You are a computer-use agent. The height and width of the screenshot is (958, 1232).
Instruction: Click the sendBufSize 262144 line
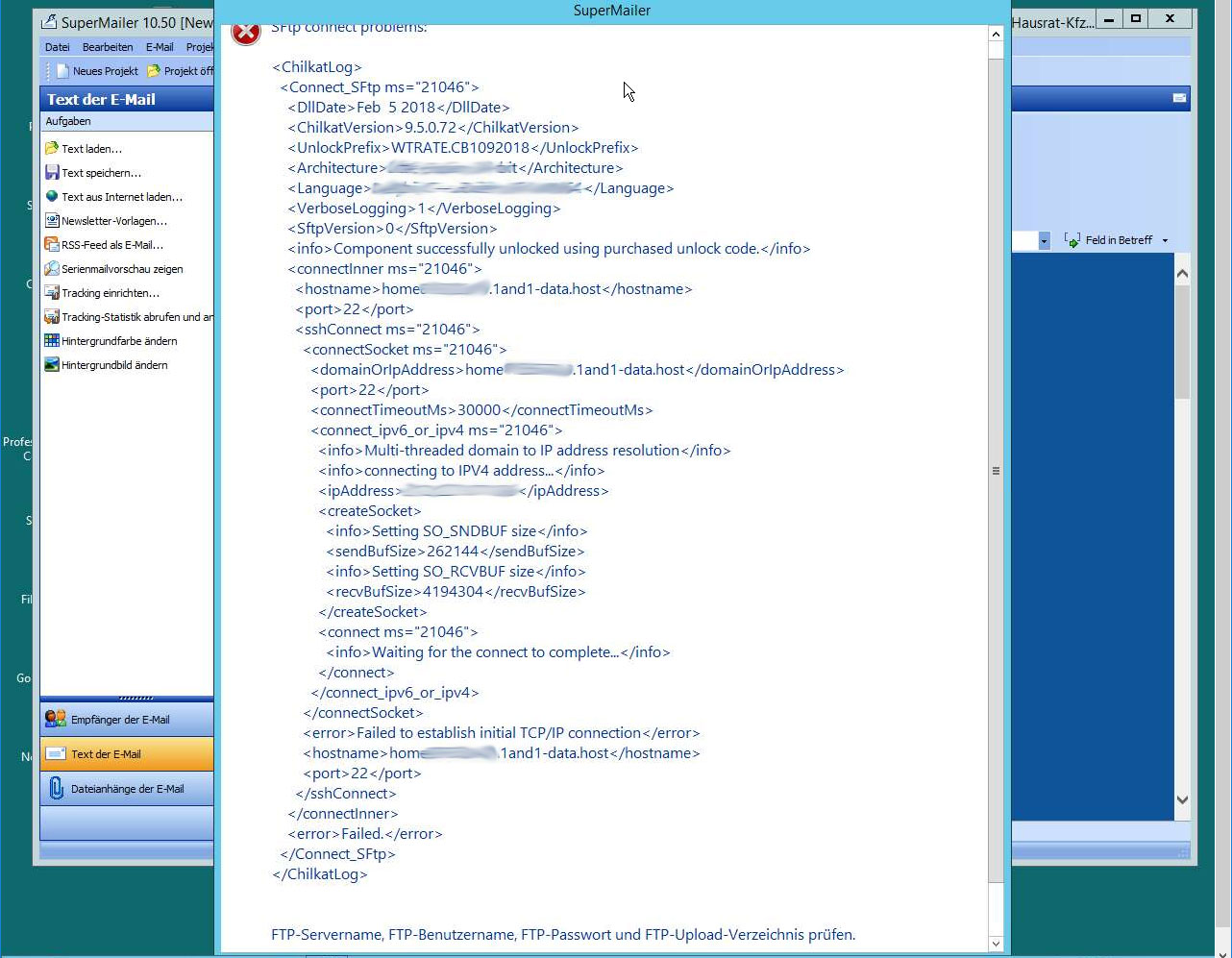click(456, 552)
